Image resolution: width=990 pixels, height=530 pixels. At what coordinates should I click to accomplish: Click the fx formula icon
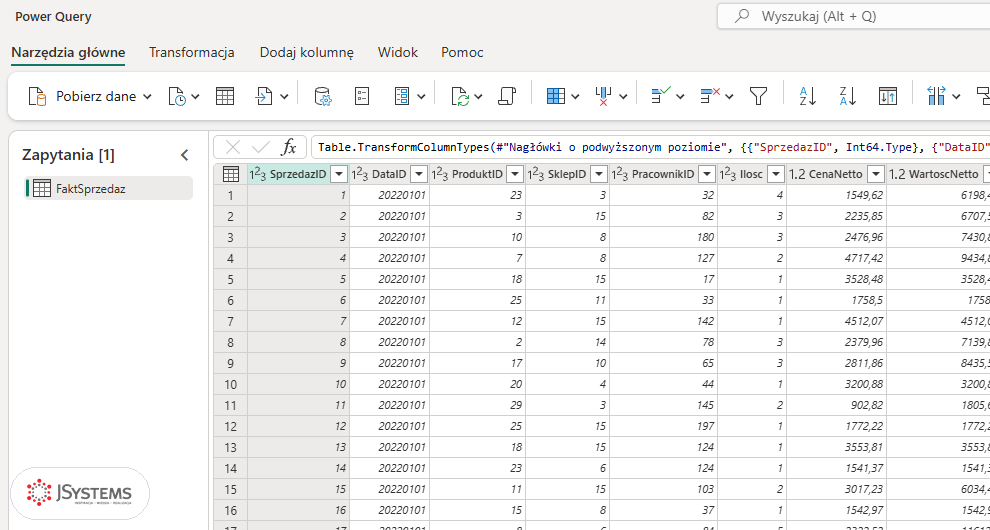coord(289,147)
